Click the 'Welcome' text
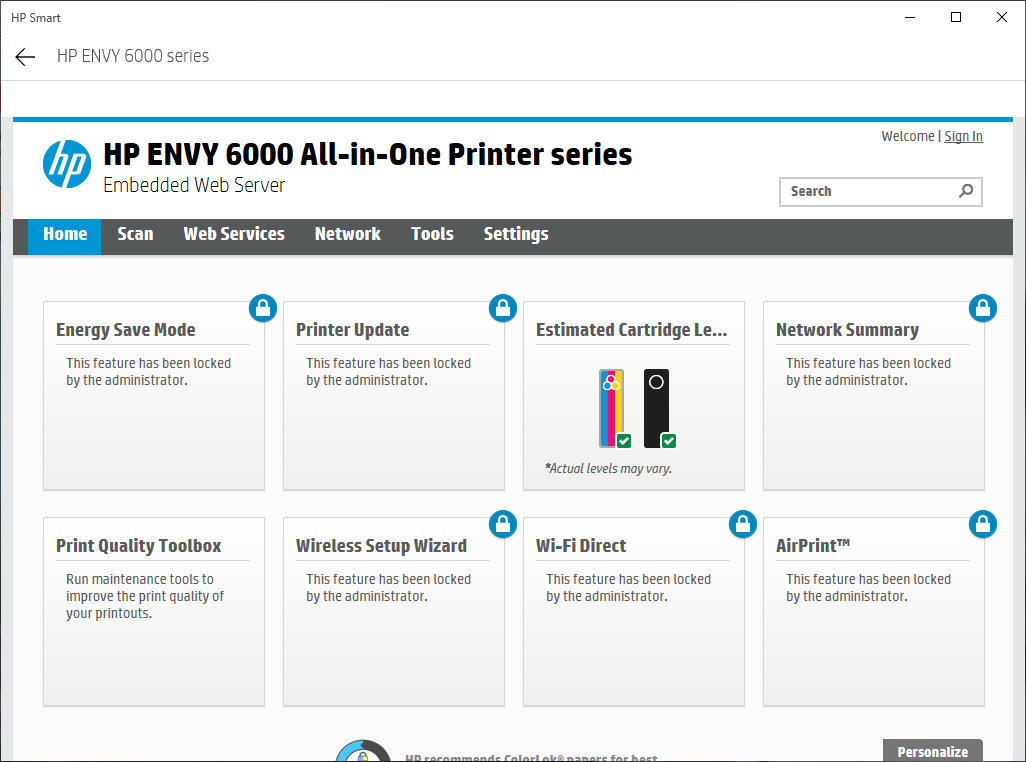This screenshot has width=1026, height=762. [x=908, y=136]
